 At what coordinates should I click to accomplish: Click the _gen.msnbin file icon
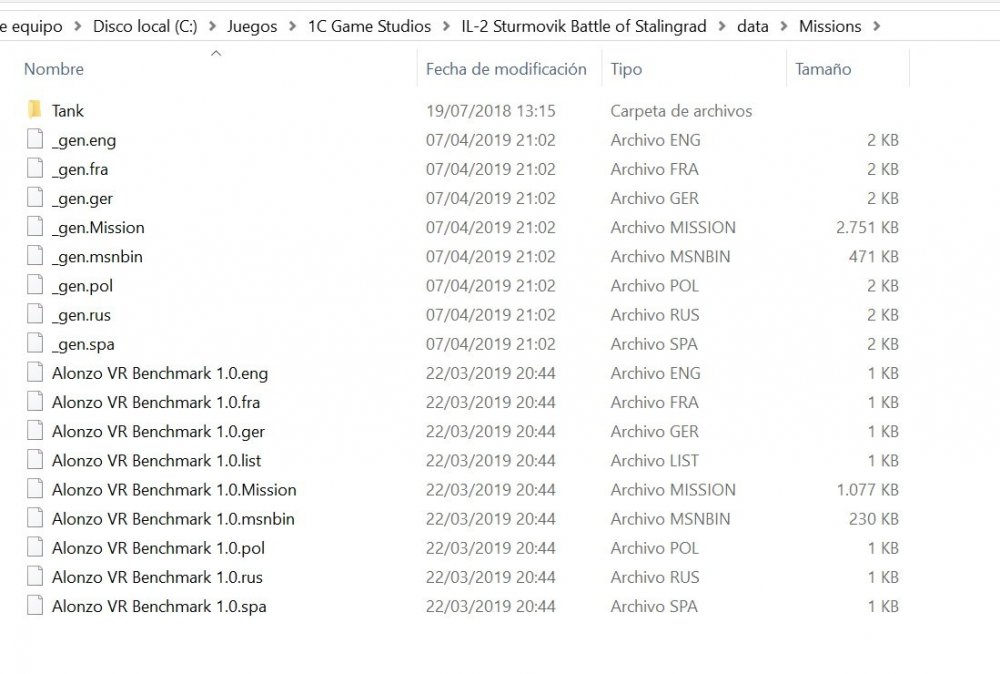pyautogui.click(x=35, y=256)
